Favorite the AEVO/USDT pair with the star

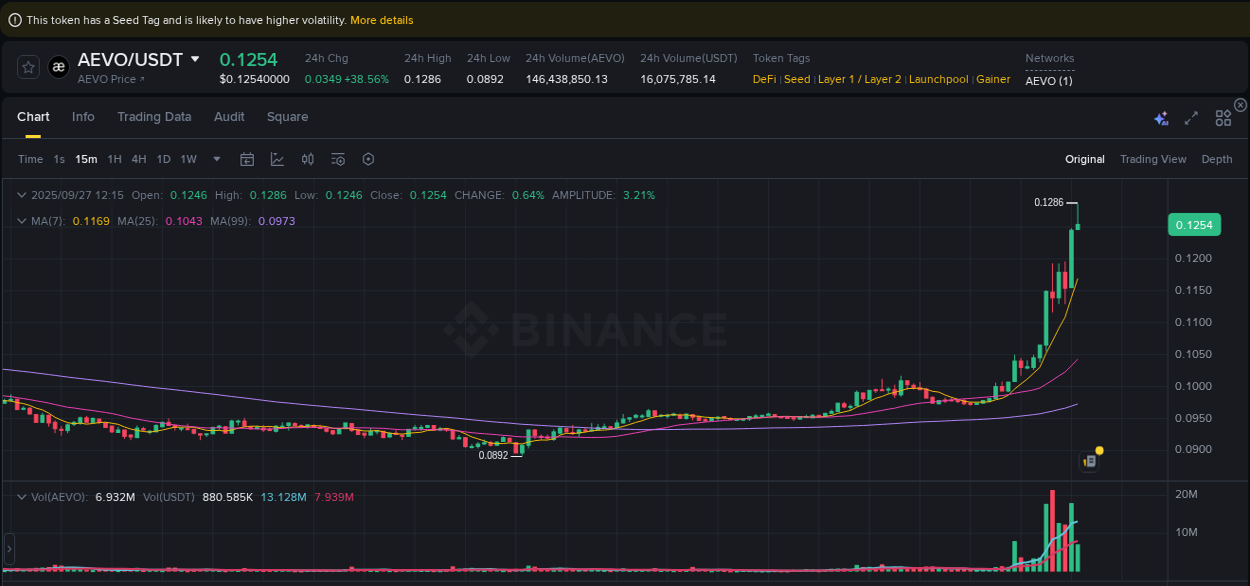coord(28,67)
